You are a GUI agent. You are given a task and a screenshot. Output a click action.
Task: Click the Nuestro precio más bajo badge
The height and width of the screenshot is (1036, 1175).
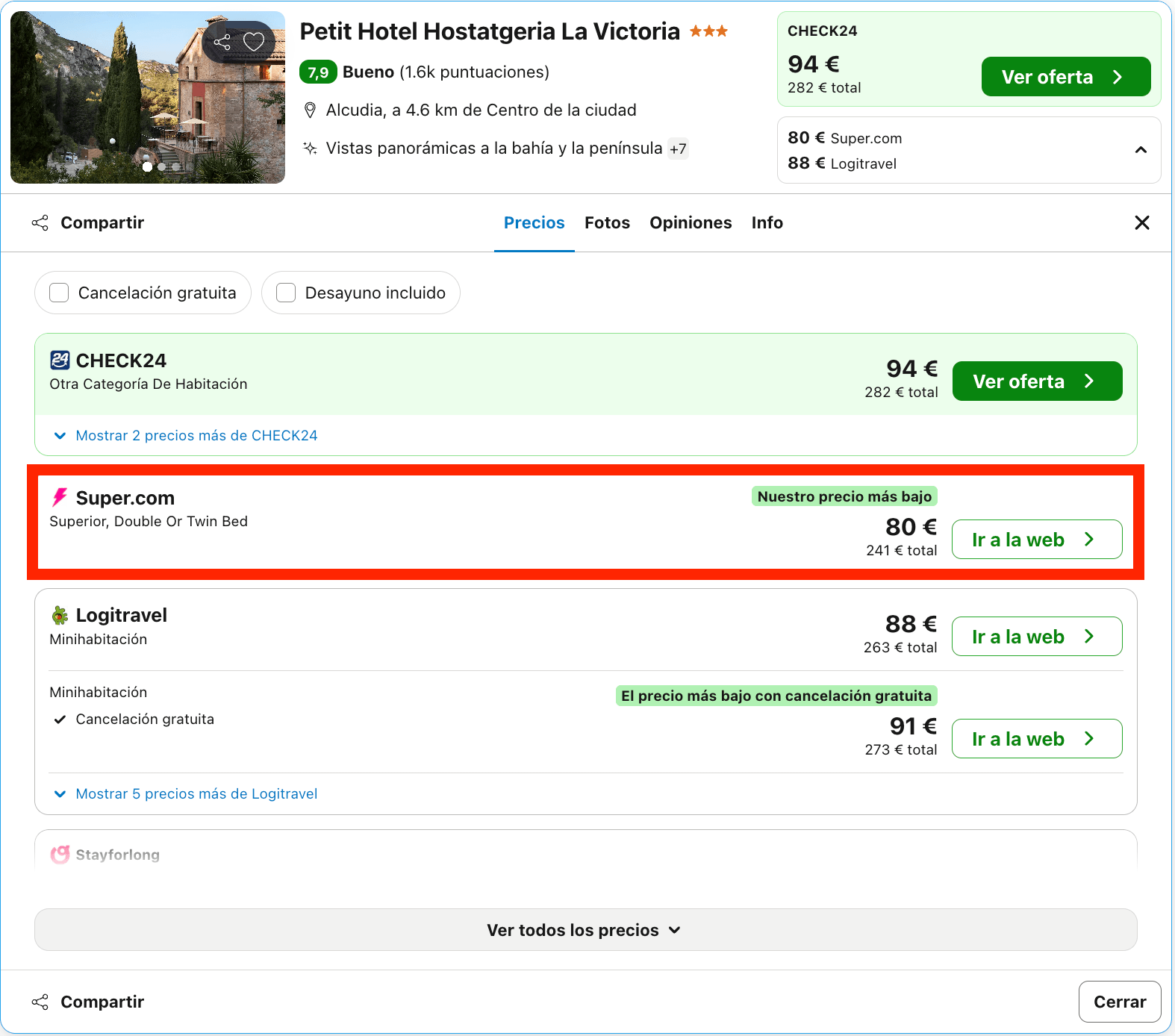[844, 496]
